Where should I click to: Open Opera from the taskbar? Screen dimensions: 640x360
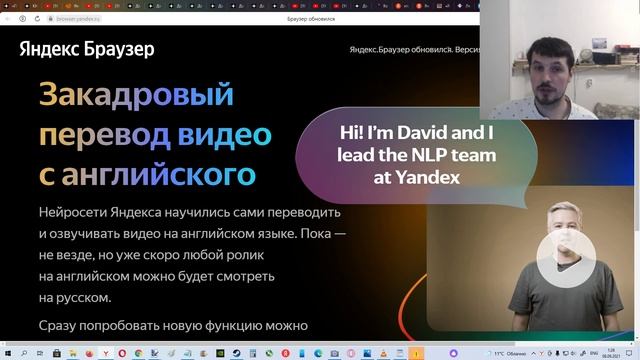tap(122, 353)
